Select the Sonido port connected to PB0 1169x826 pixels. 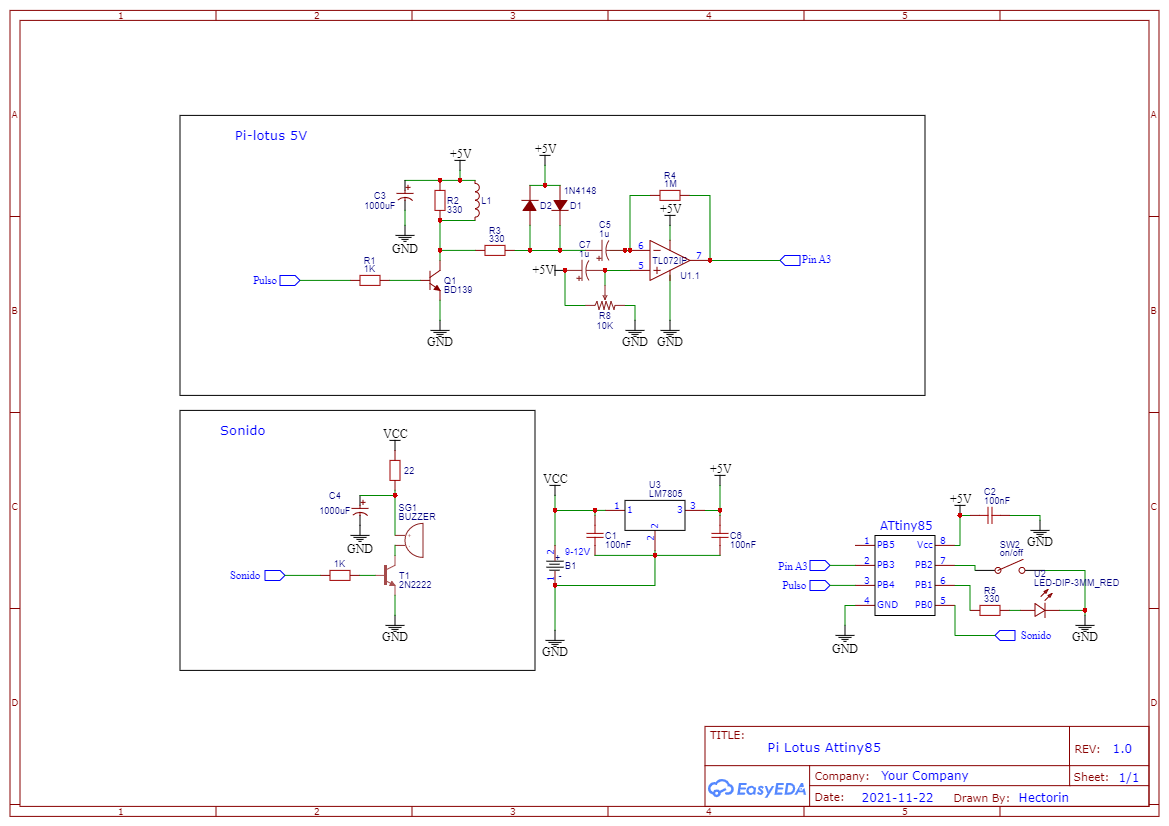tap(1006, 635)
